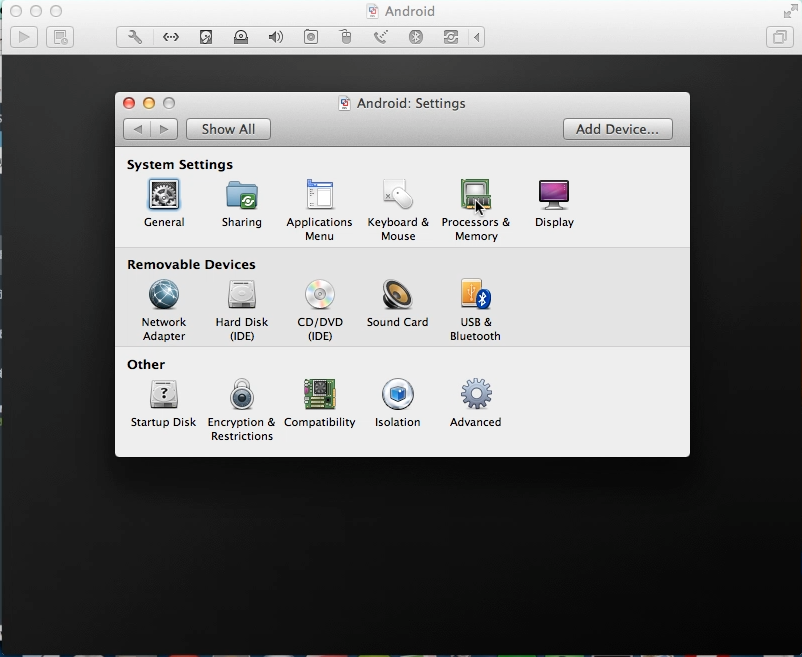Image resolution: width=802 pixels, height=657 pixels.
Task: Close the Android: Settings window
Action: click(129, 103)
